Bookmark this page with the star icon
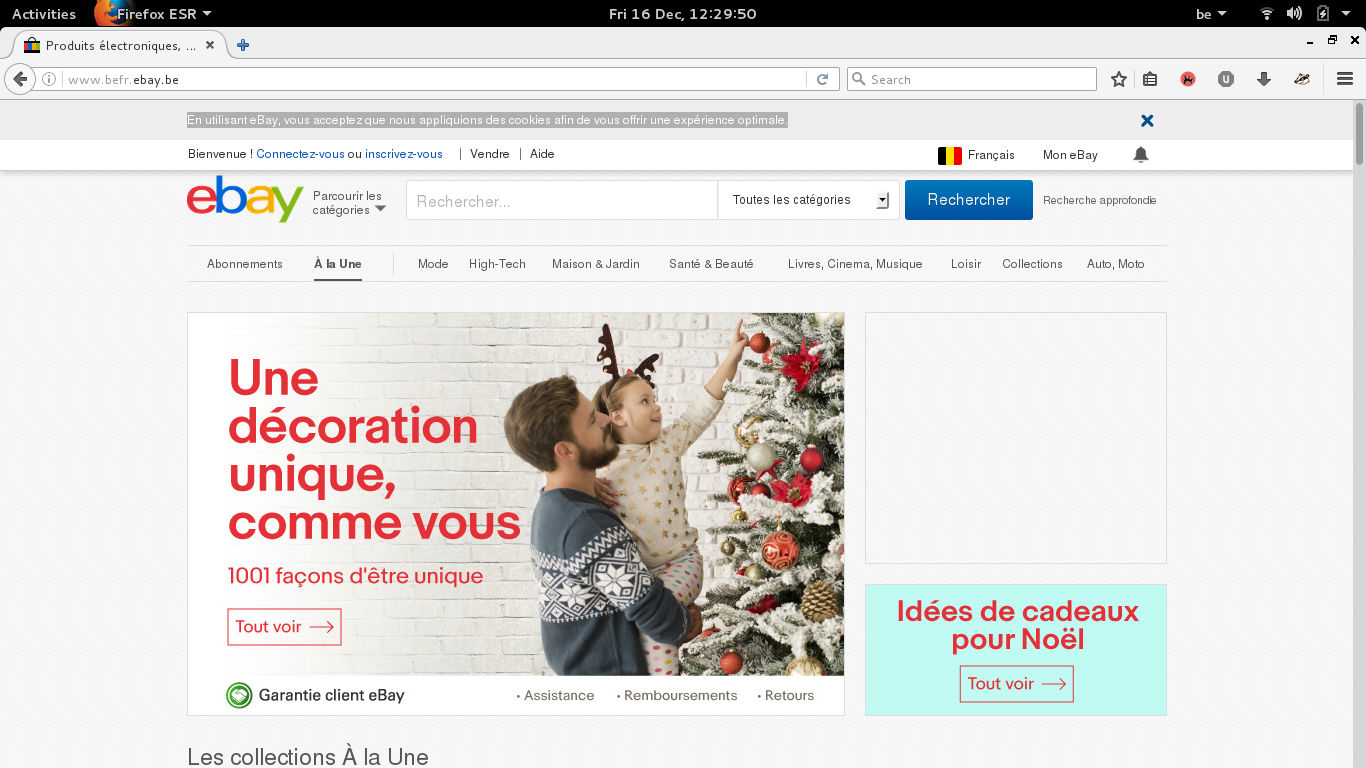1366x768 pixels. 1118,78
